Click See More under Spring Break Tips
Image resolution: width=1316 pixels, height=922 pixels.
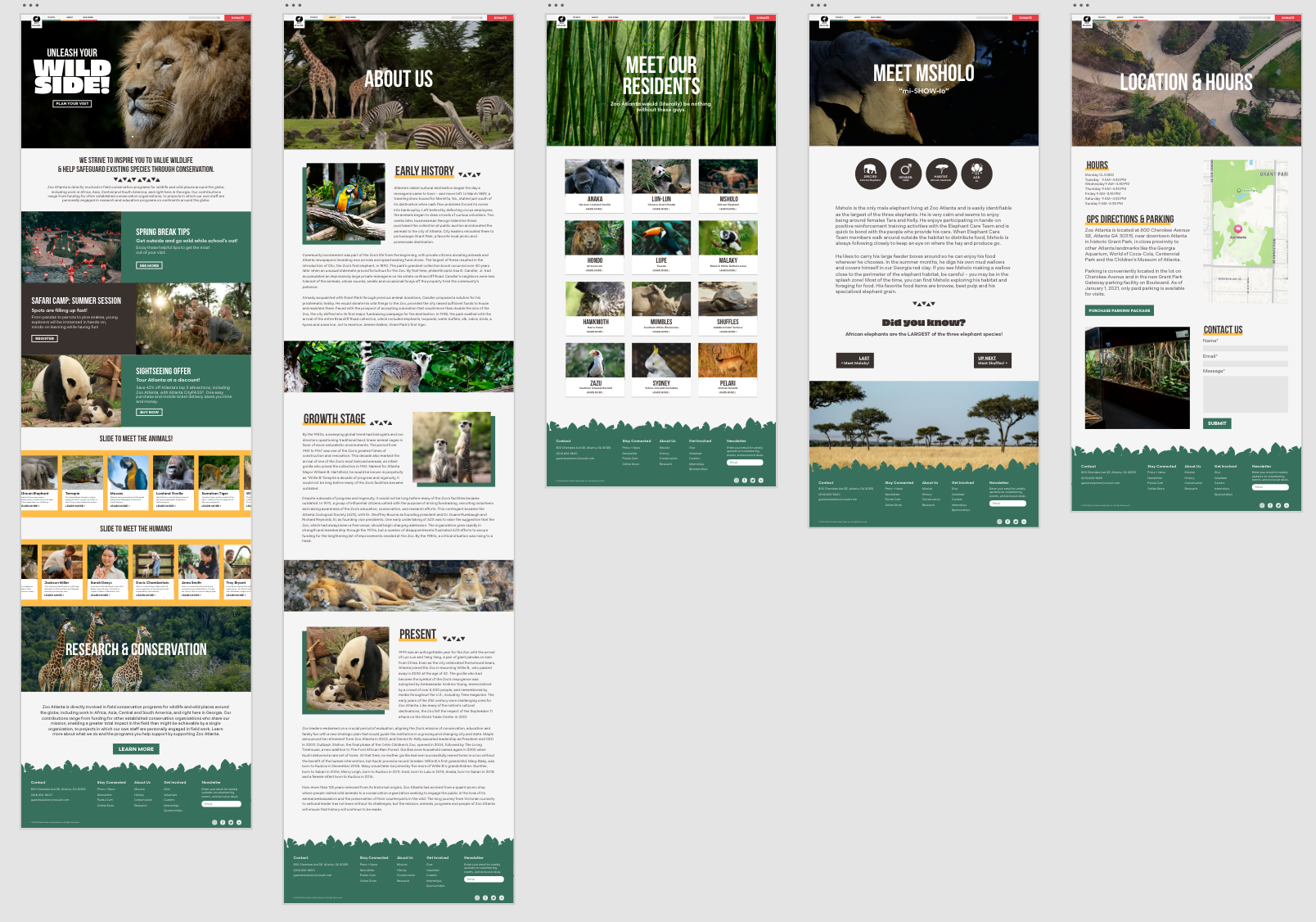click(x=149, y=265)
